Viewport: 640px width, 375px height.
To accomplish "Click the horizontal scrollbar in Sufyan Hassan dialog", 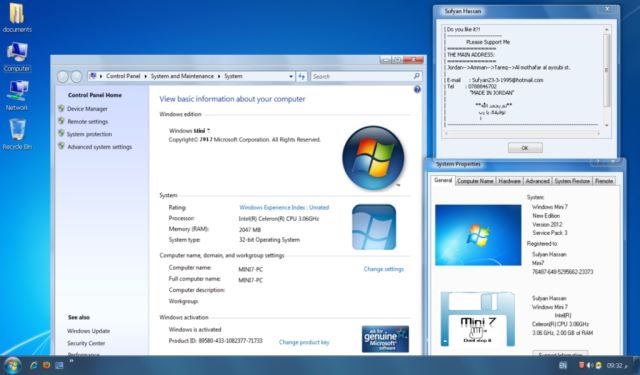I will [522, 133].
